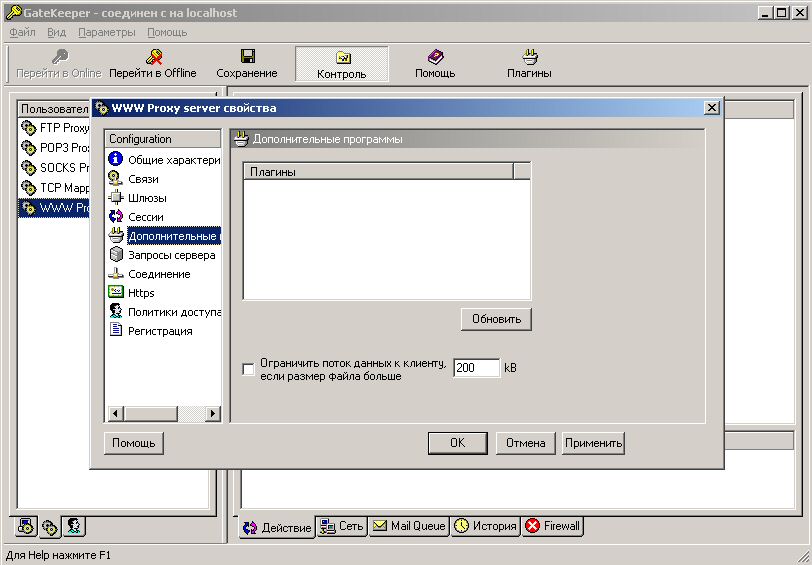Select the Https text in configuration list
Image resolution: width=812 pixels, height=565 pixels.
(x=141, y=293)
